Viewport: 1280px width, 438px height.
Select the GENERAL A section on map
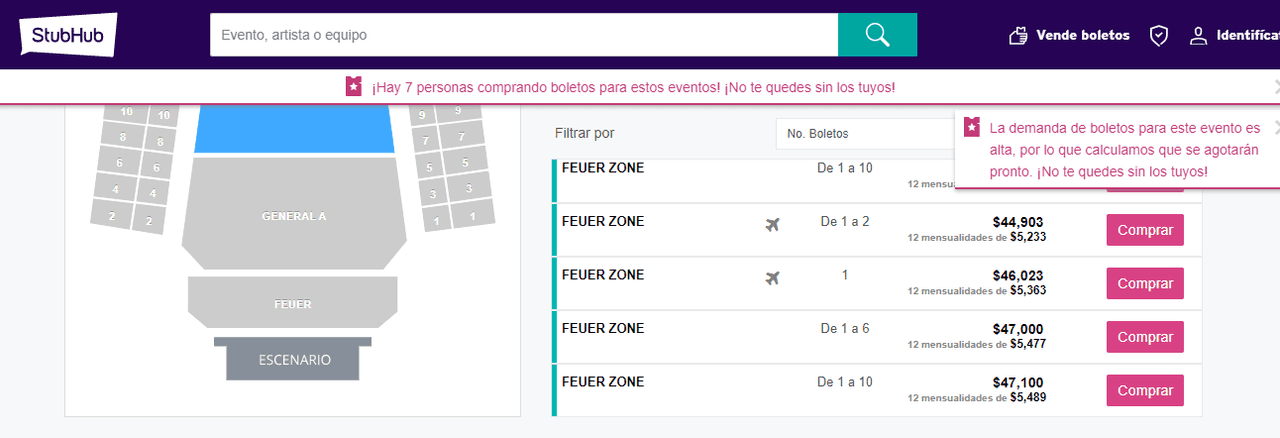pyautogui.click(x=294, y=215)
